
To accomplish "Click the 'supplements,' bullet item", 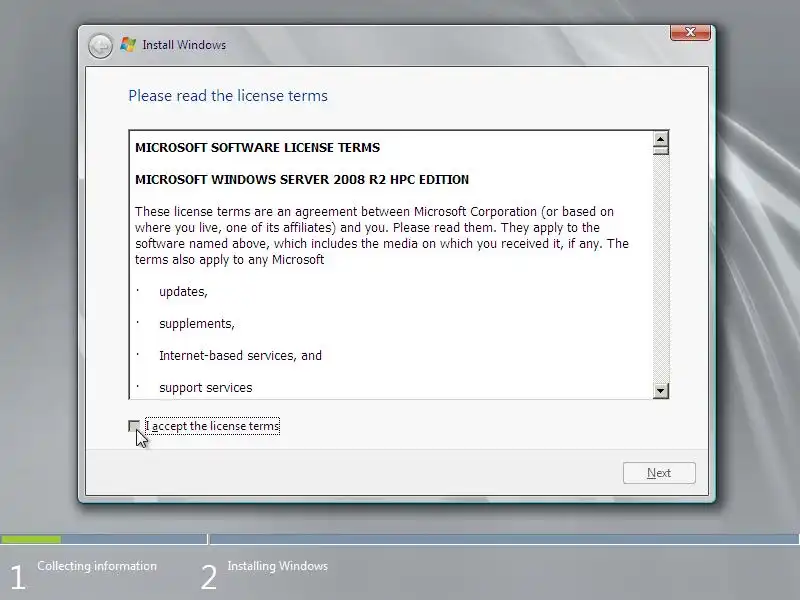I will [x=197, y=324].
